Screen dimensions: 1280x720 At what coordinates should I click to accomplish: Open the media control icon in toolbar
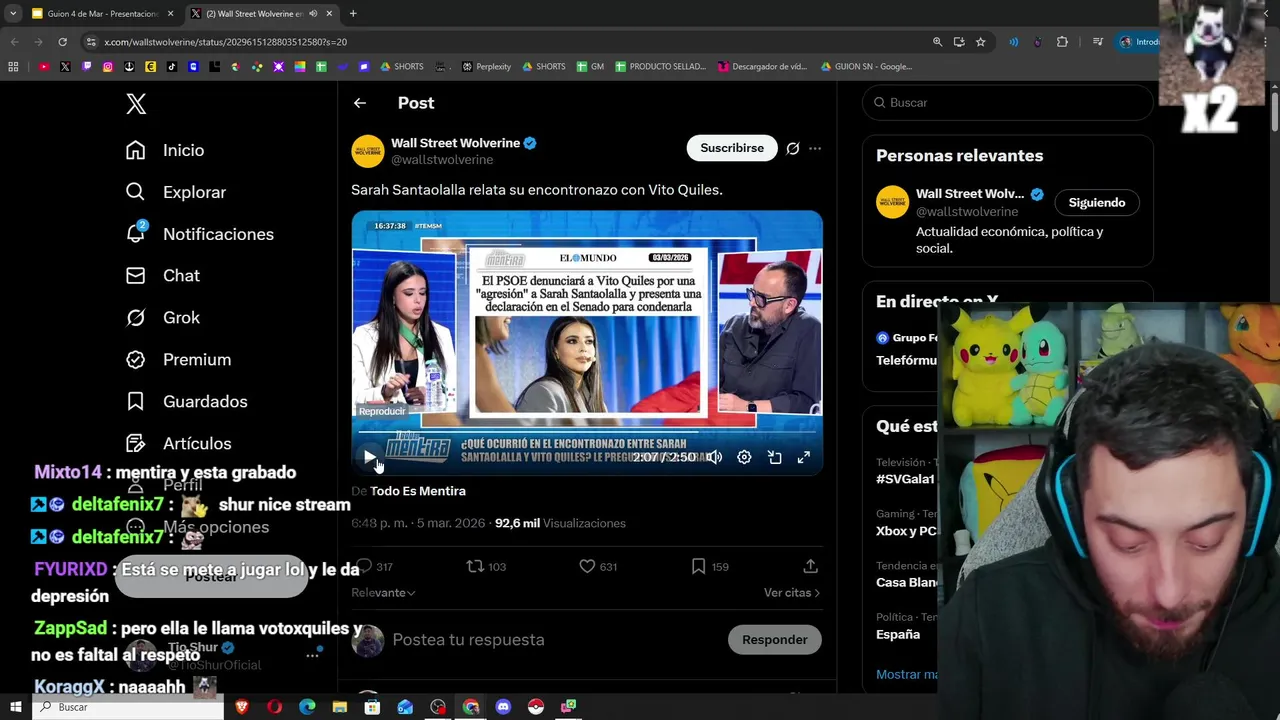[1098, 42]
